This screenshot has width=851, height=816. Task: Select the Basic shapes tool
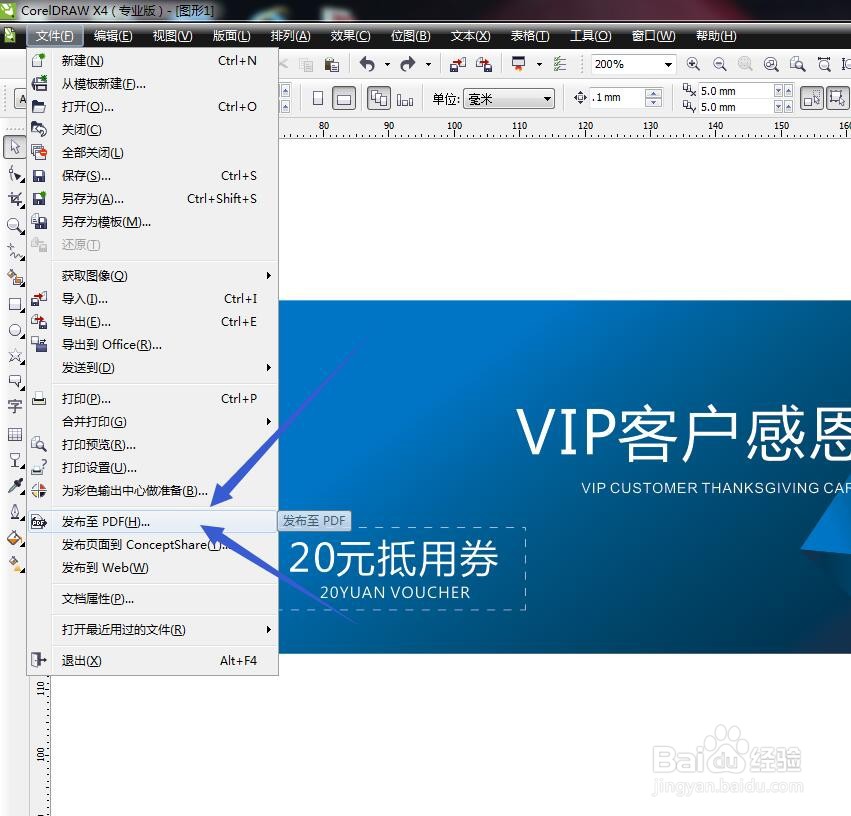tap(15, 381)
